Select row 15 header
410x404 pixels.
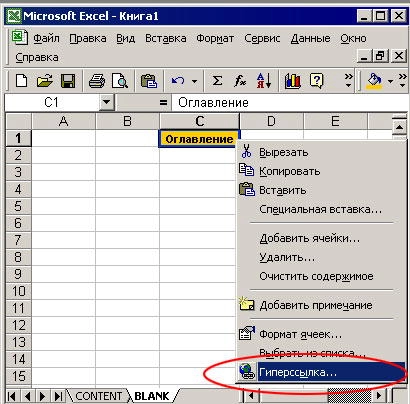pos(18,376)
